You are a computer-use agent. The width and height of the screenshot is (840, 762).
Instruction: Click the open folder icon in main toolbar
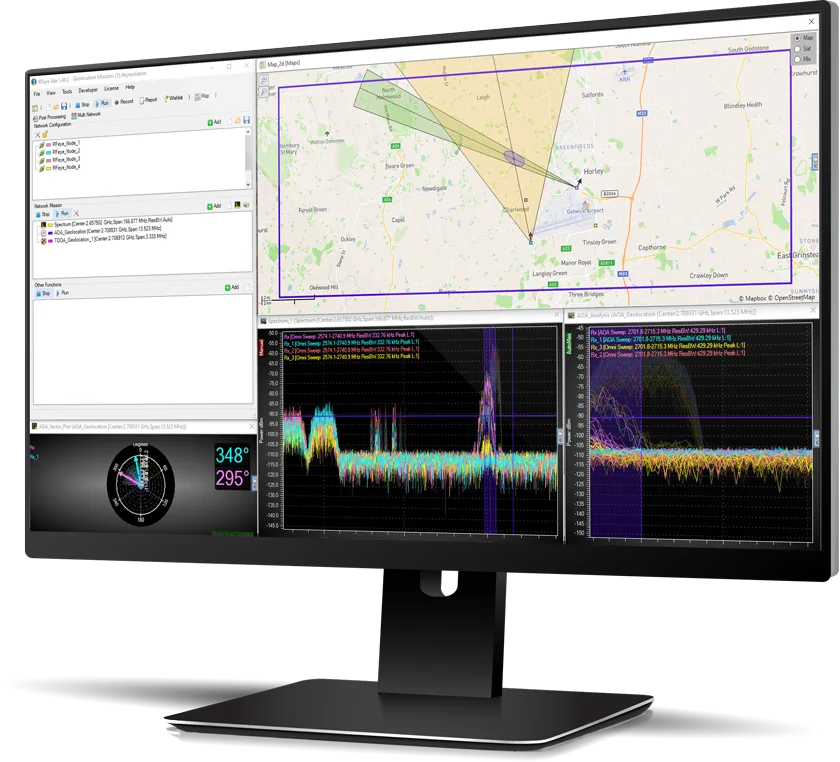(x=56, y=107)
